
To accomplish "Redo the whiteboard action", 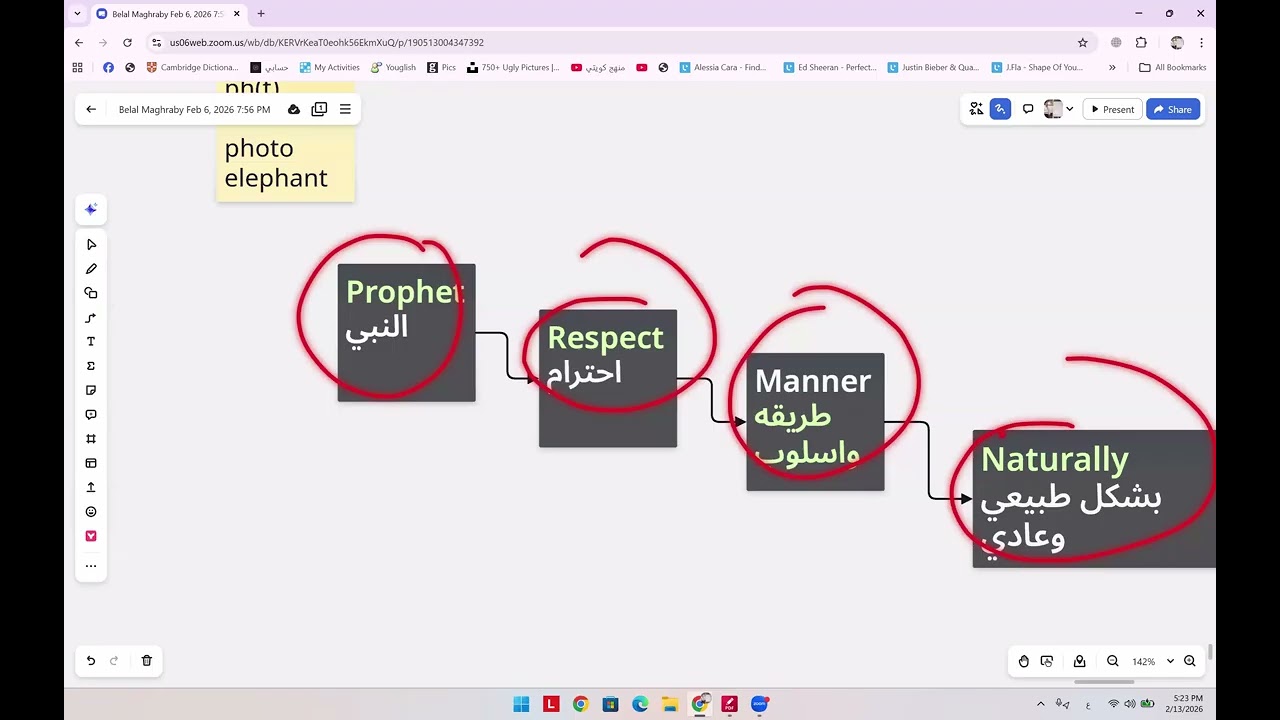I will pyautogui.click(x=114, y=661).
